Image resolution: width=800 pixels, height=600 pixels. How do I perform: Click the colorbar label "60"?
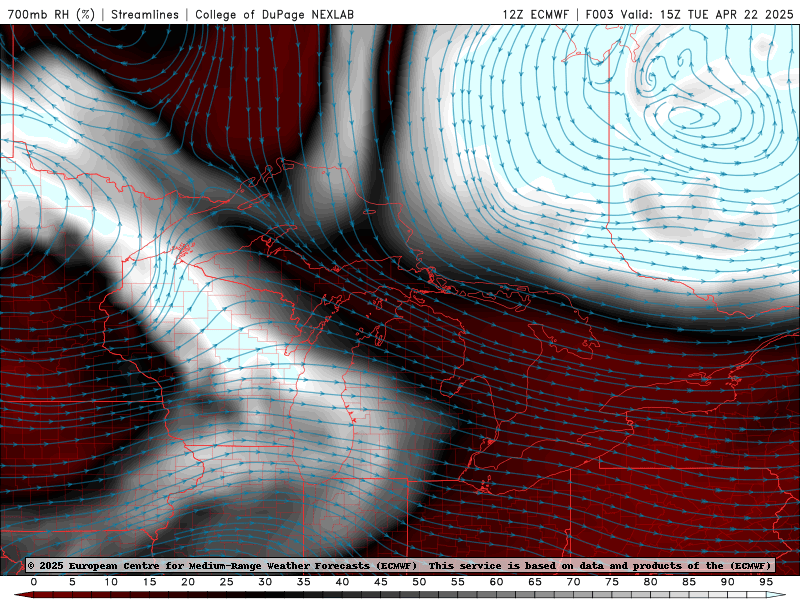tap(496, 582)
